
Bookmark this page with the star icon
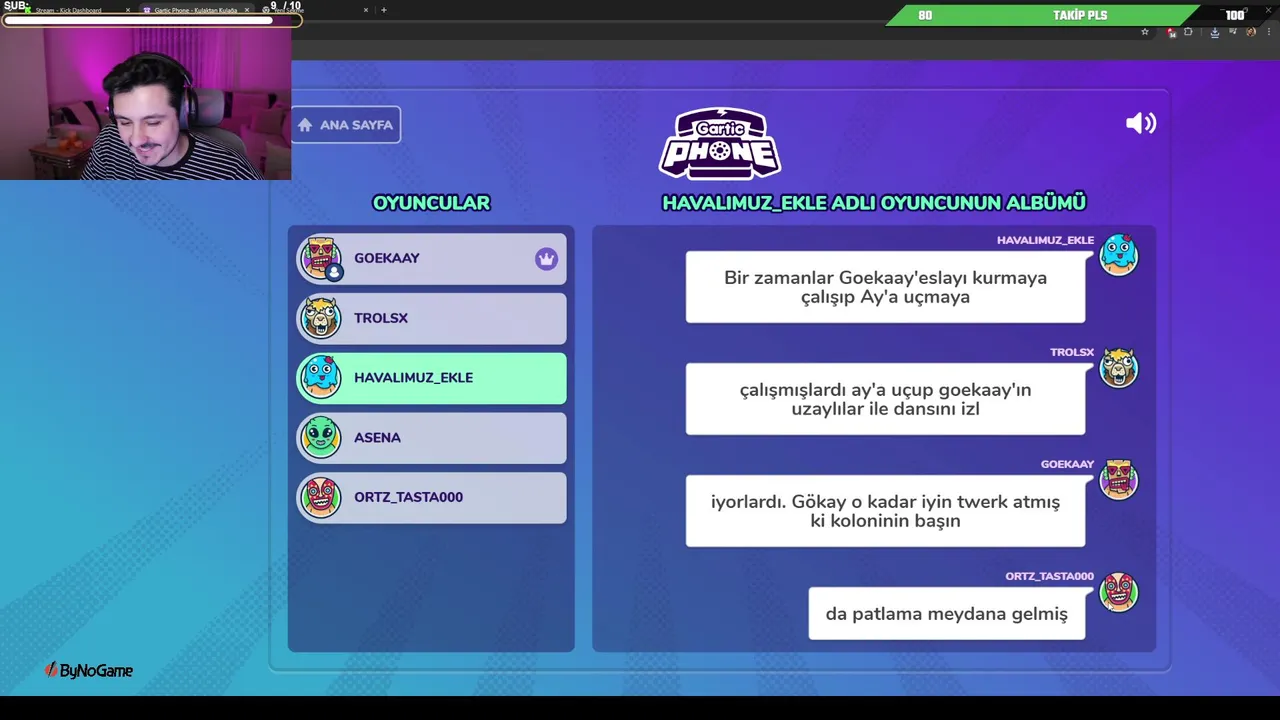click(x=1145, y=32)
